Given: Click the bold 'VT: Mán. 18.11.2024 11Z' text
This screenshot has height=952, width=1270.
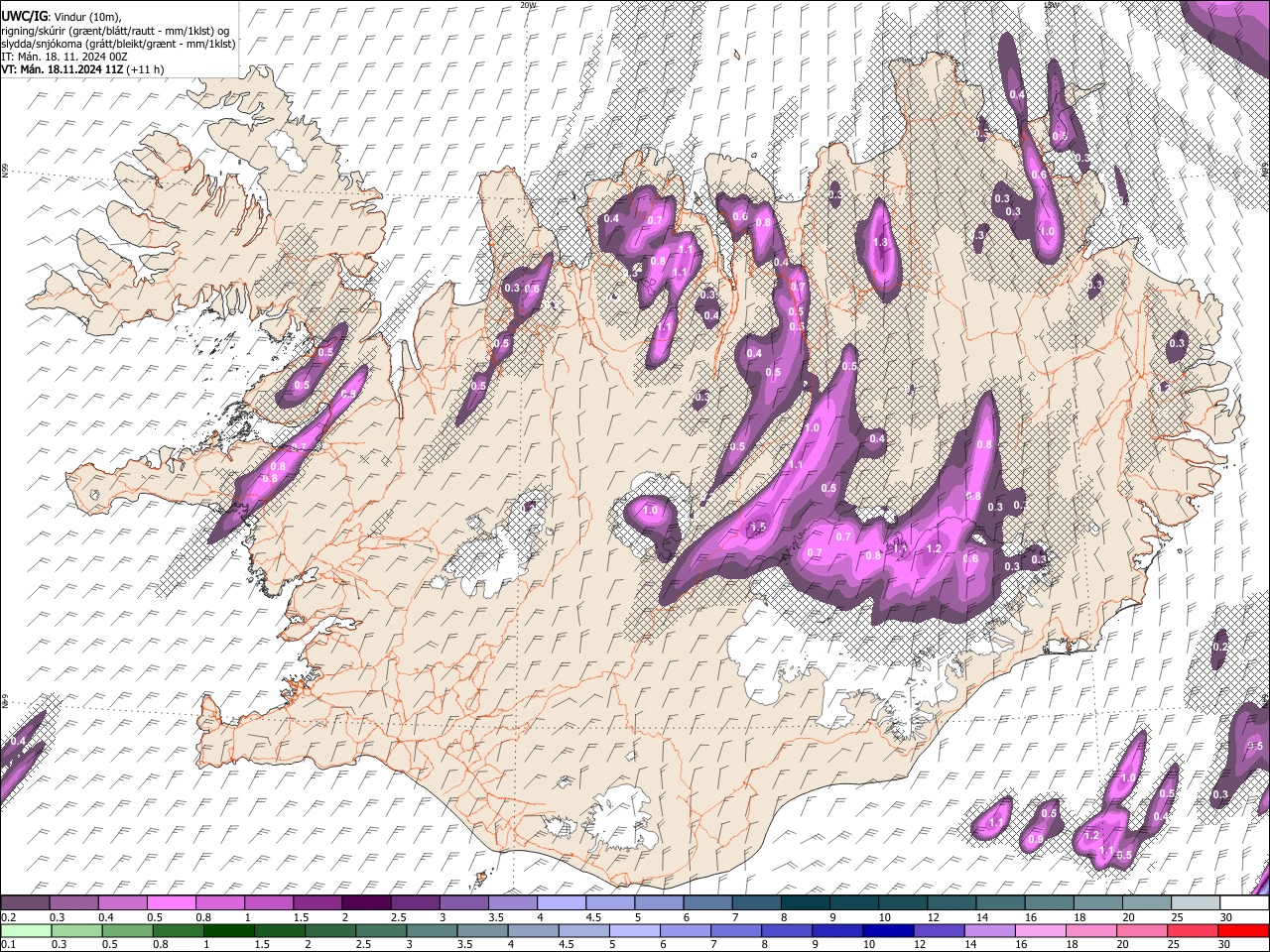Looking at the screenshot, I should (62, 69).
